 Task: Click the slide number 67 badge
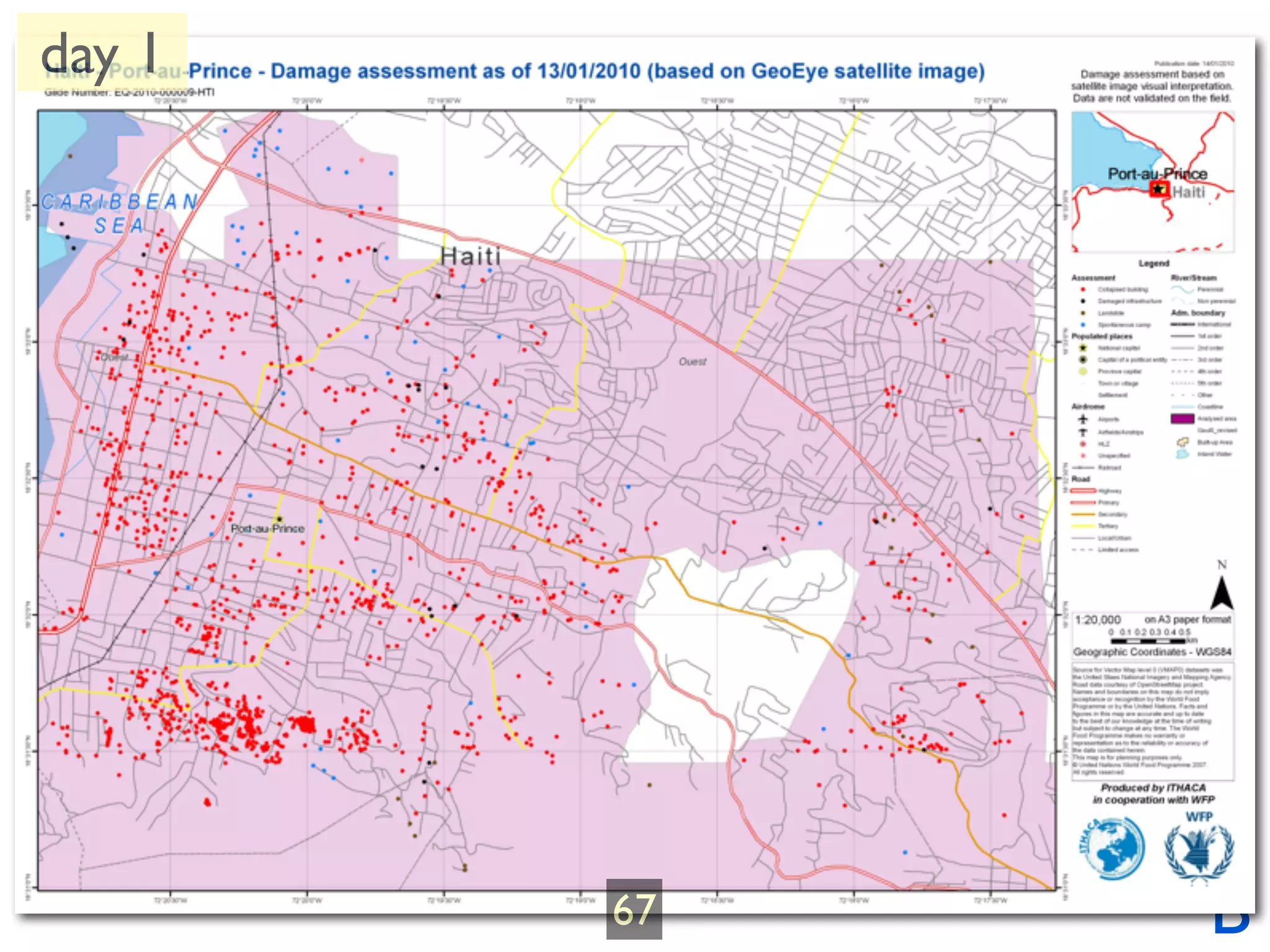click(634, 909)
